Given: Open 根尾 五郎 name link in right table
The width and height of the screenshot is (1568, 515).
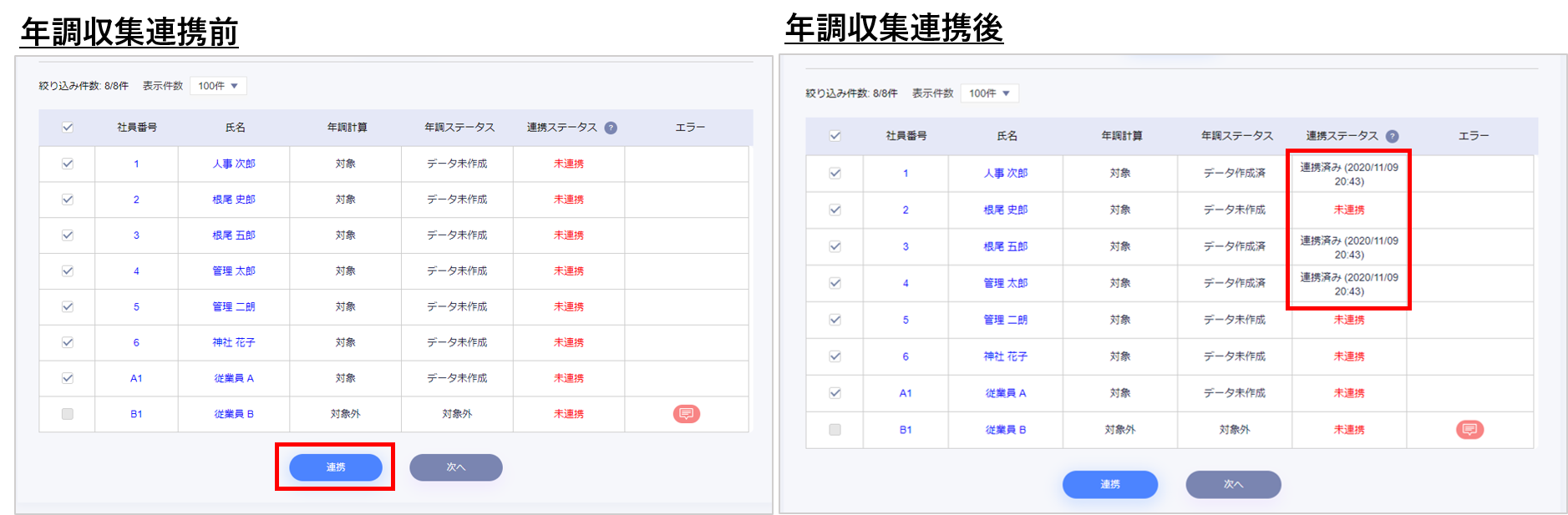Looking at the screenshot, I should 1006,246.
